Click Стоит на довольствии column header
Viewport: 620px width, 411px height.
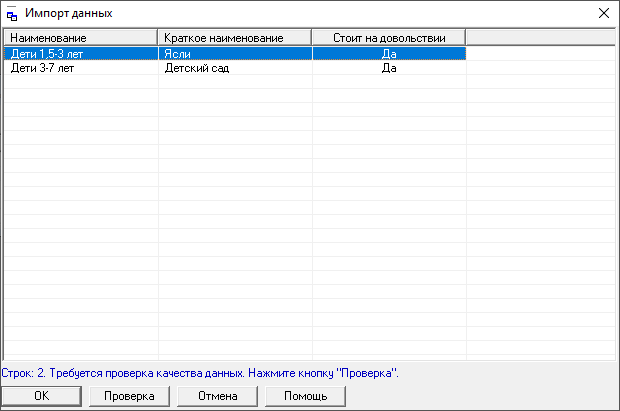pyautogui.click(x=389, y=38)
